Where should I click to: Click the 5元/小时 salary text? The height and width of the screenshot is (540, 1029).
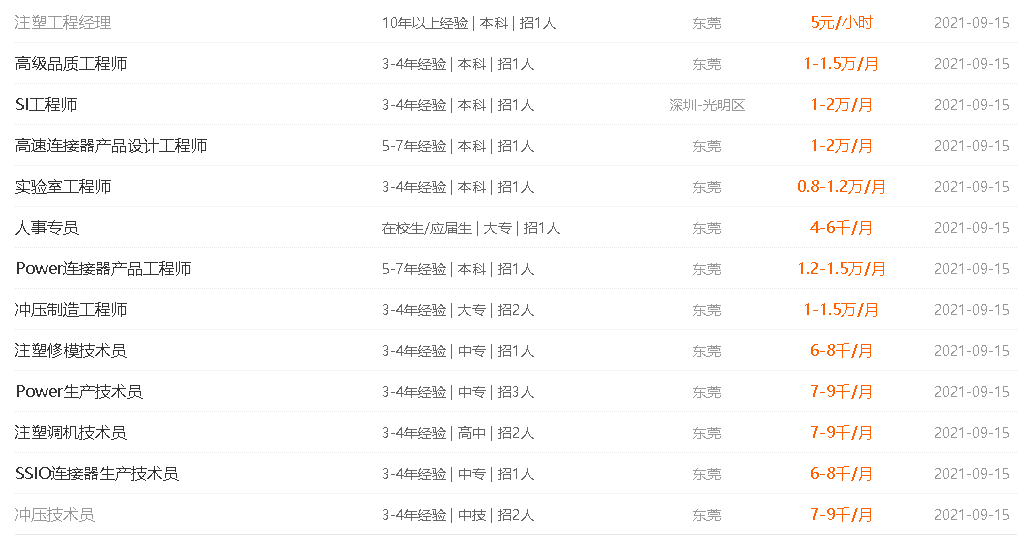click(841, 23)
